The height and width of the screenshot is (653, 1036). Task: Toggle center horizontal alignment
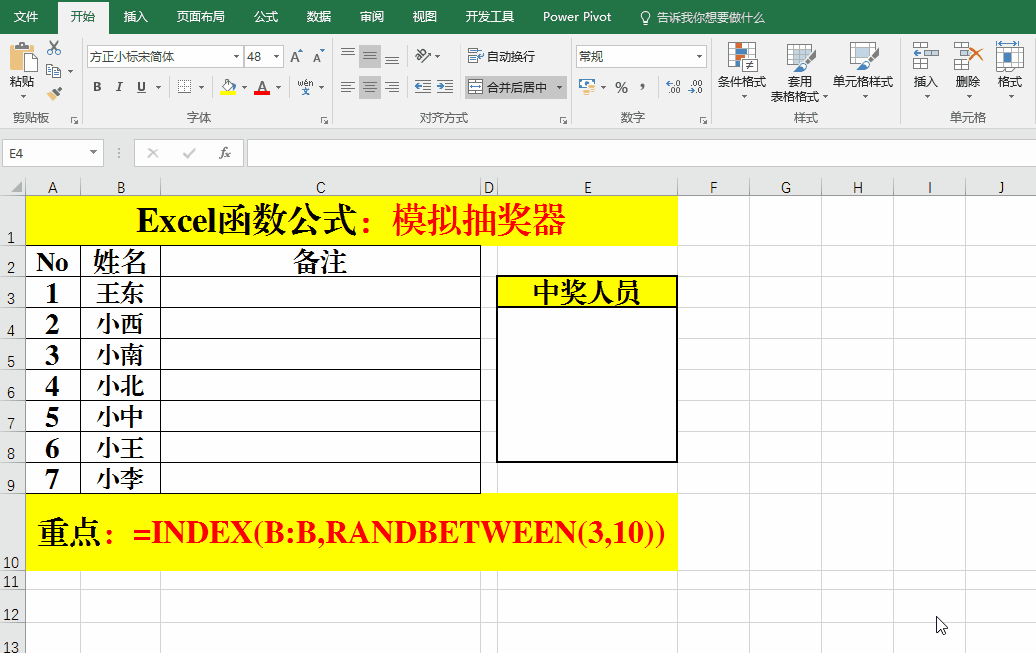(370, 87)
